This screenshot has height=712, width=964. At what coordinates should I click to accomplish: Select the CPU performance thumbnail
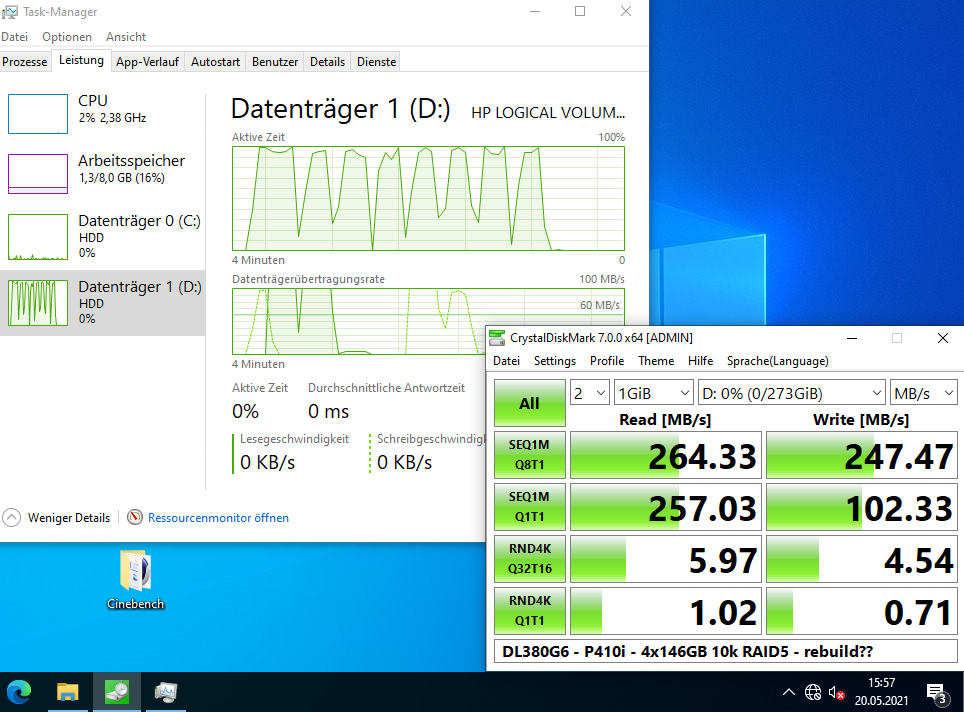point(38,114)
